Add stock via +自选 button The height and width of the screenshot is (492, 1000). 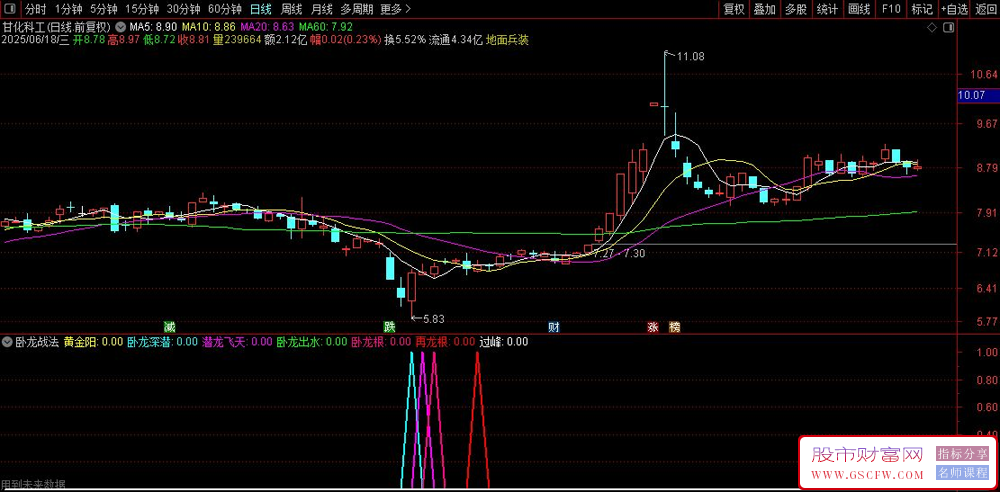[954, 9]
